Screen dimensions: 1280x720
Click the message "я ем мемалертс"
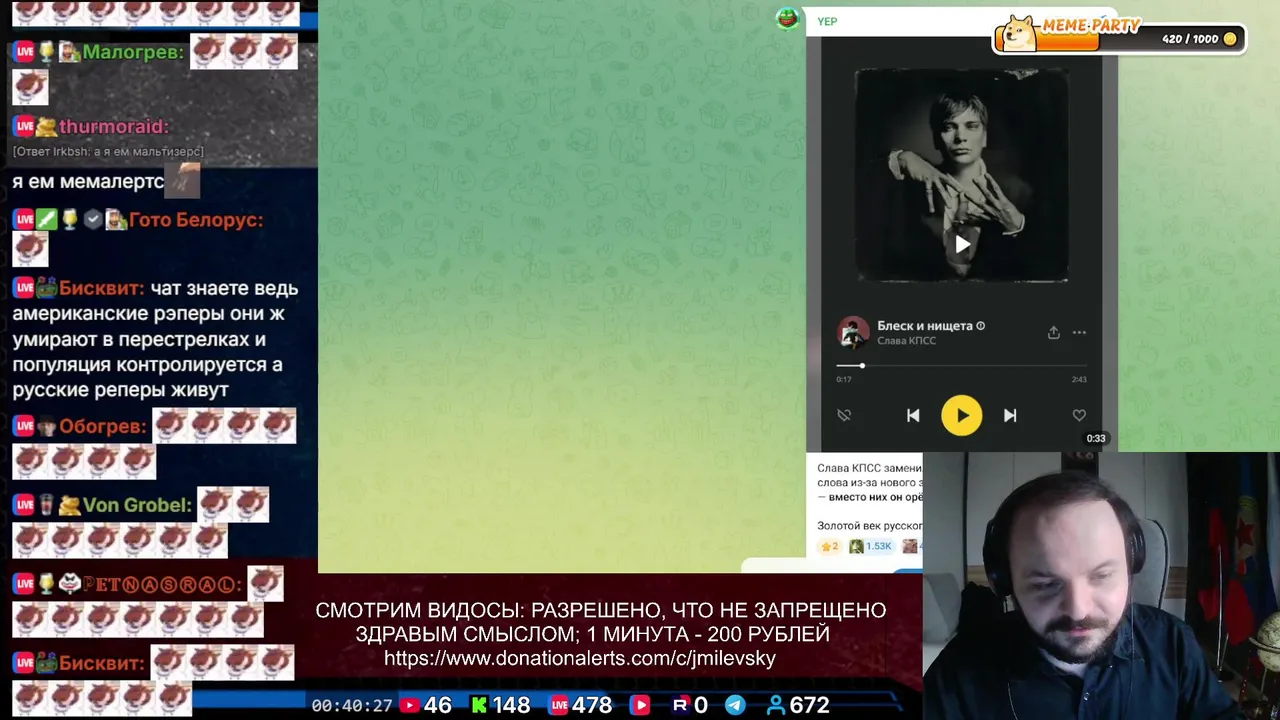tap(88, 182)
